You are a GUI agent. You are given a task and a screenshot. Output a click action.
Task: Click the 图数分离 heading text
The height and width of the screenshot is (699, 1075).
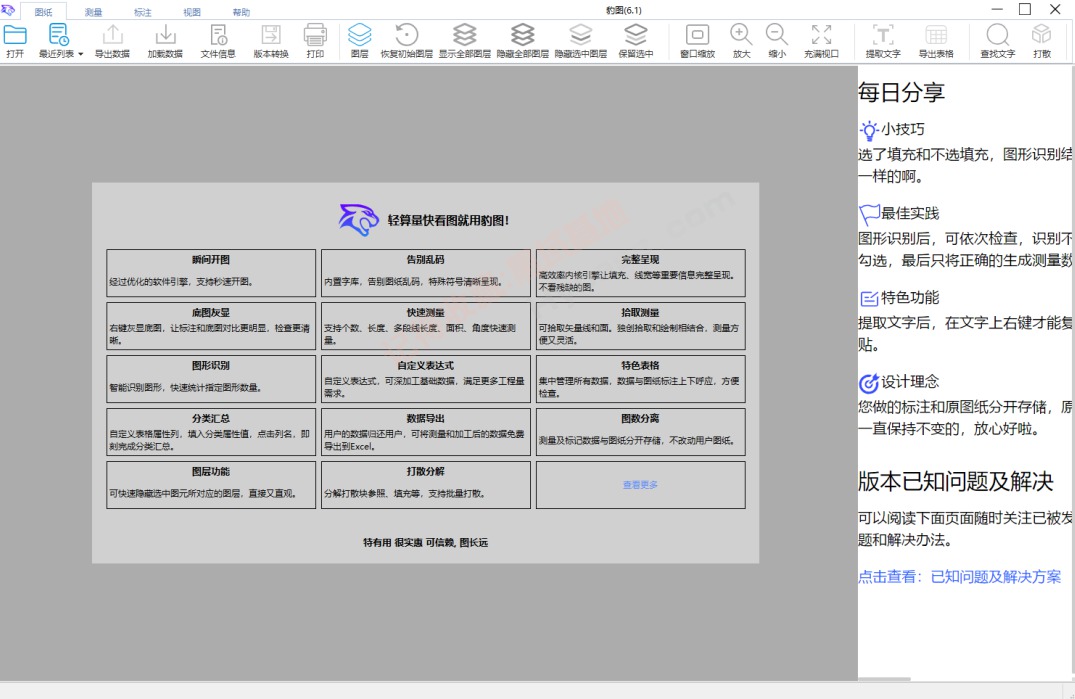[640, 418]
